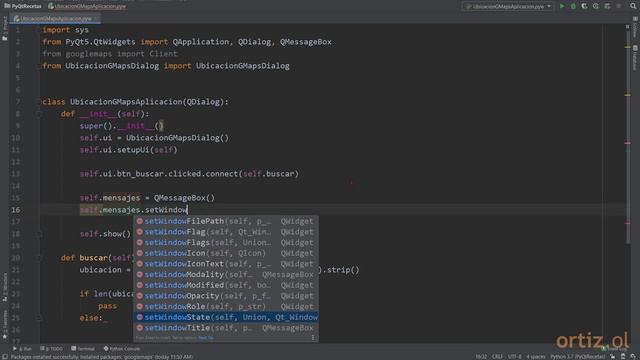The height and width of the screenshot is (360, 640).
Task: Click the Python 3.7 interpreter status entry
Action: 577,357
